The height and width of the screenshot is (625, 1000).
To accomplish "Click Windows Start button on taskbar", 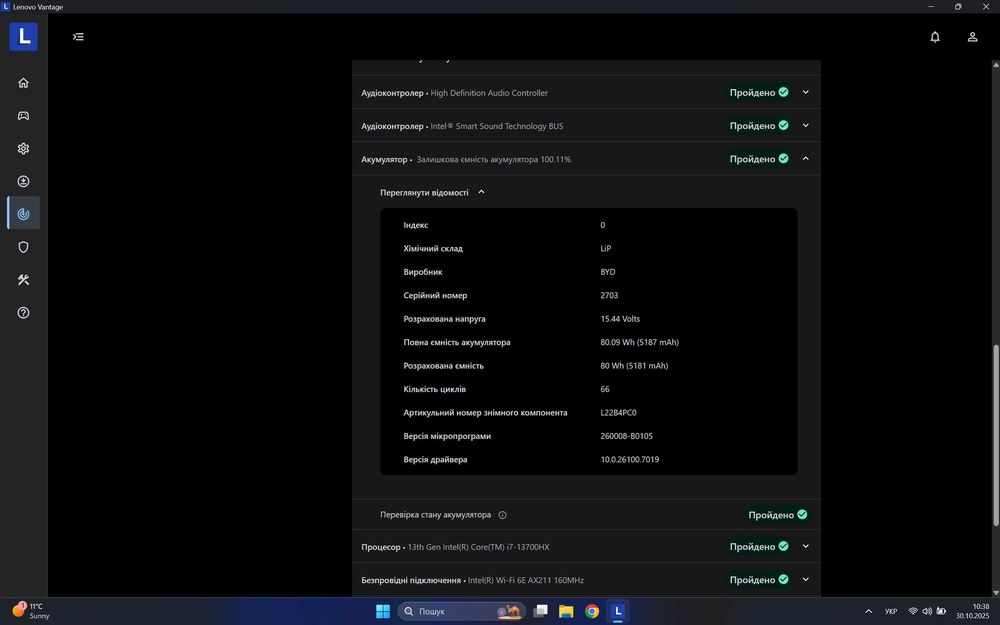I will point(383,612).
